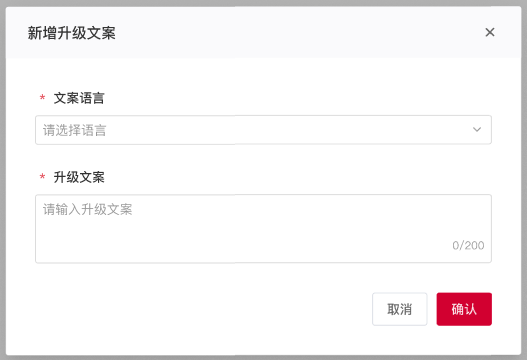Click the 新增升级文案 dialog title

72,33
